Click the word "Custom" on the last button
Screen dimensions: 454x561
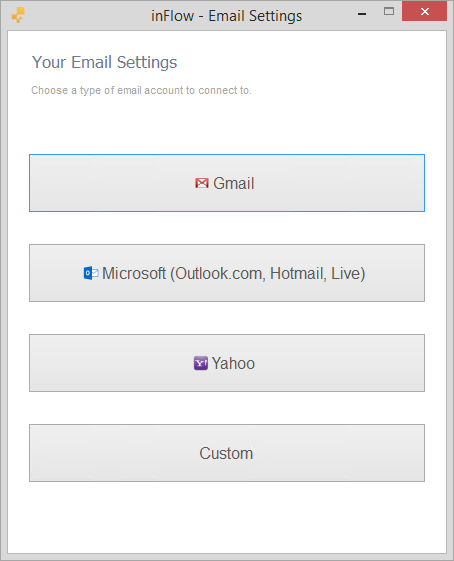click(226, 453)
